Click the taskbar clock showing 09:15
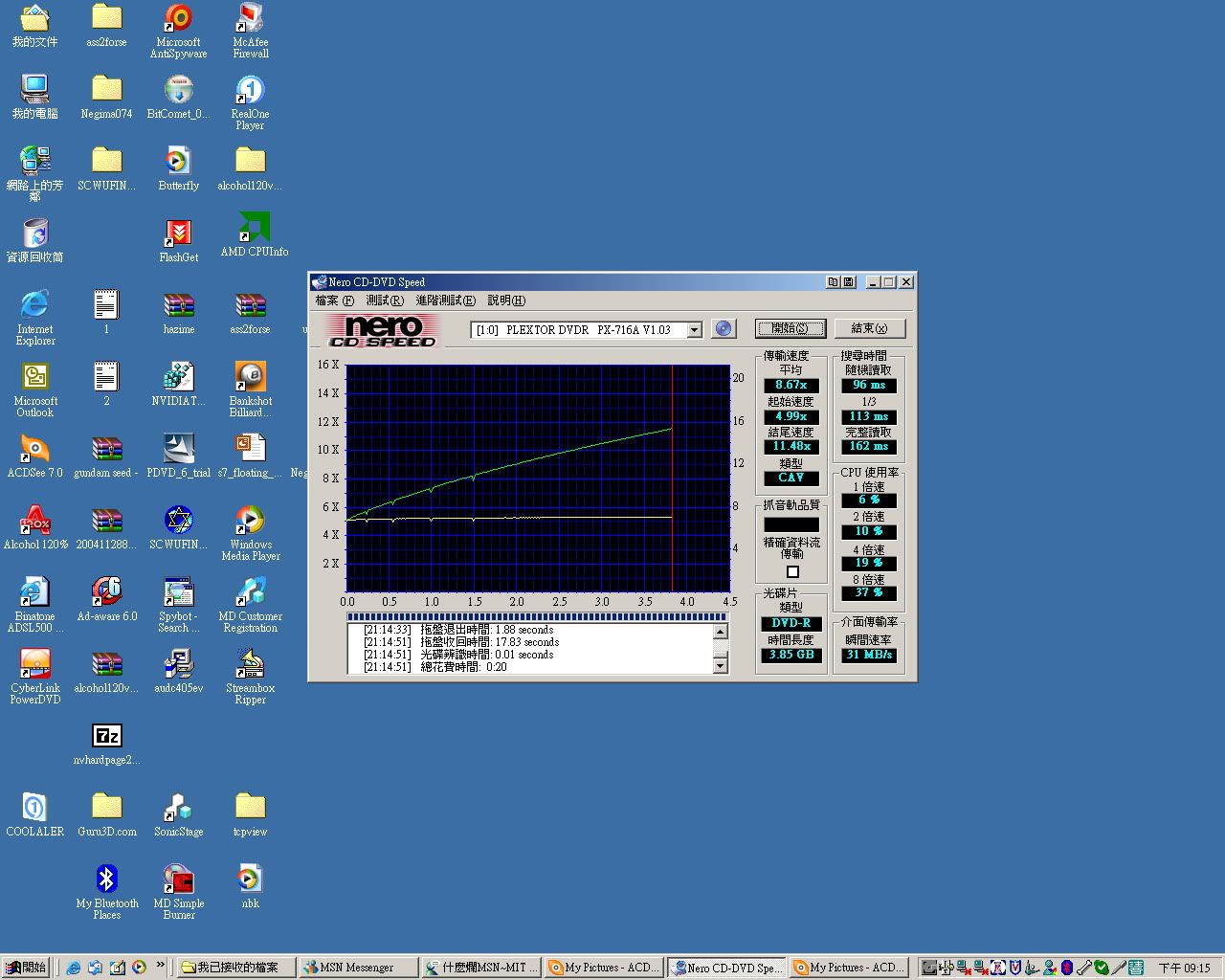1225x980 pixels. [1184, 968]
